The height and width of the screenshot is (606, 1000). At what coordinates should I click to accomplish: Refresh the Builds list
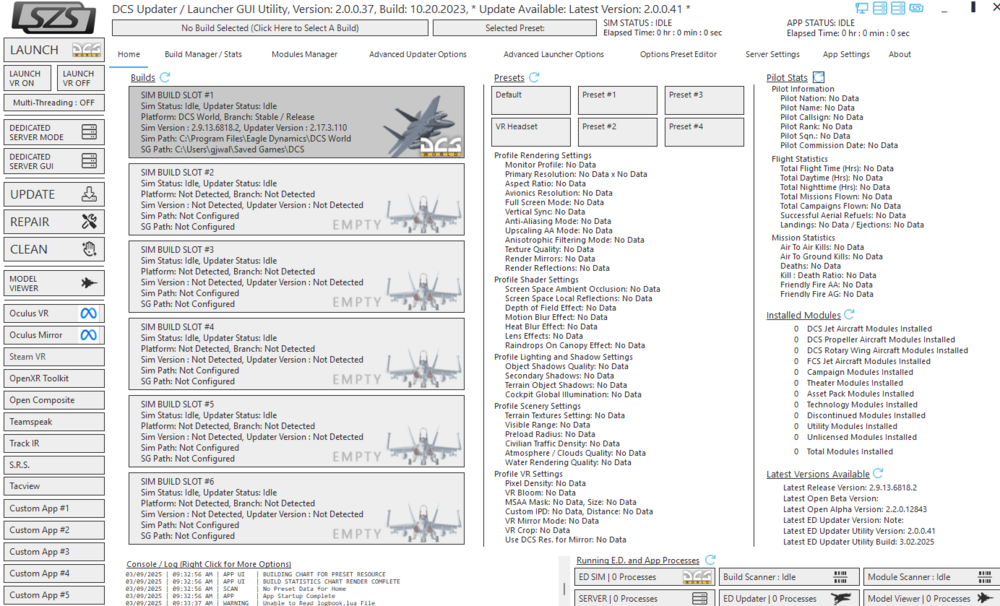click(165, 77)
